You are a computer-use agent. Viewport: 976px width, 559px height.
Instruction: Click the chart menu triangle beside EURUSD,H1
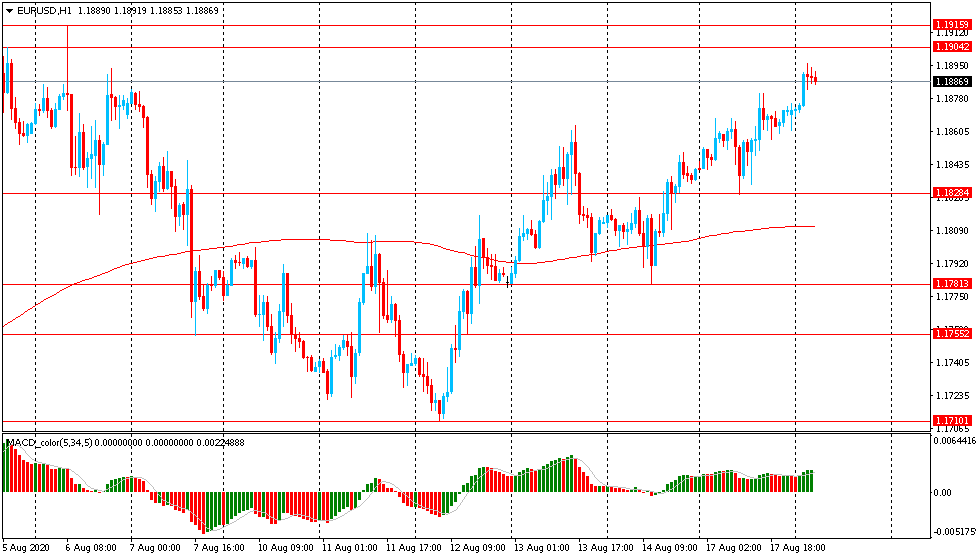pyautogui.click(x=9, y=11)
